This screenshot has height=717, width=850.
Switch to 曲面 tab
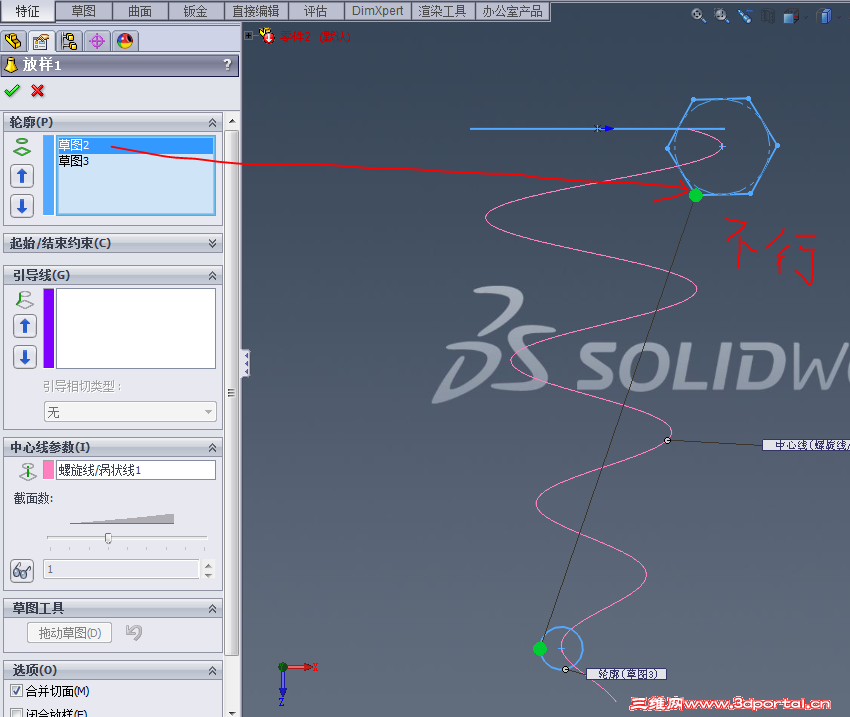[x=140, y=11]
